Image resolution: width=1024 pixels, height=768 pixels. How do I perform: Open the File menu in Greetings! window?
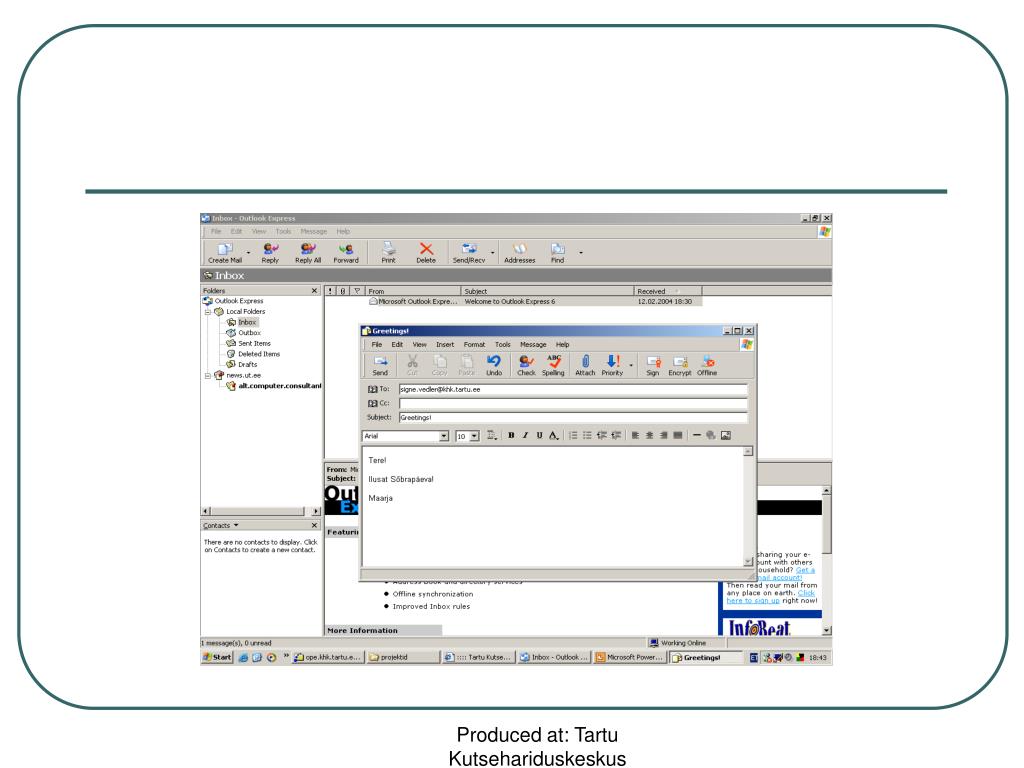377,344
